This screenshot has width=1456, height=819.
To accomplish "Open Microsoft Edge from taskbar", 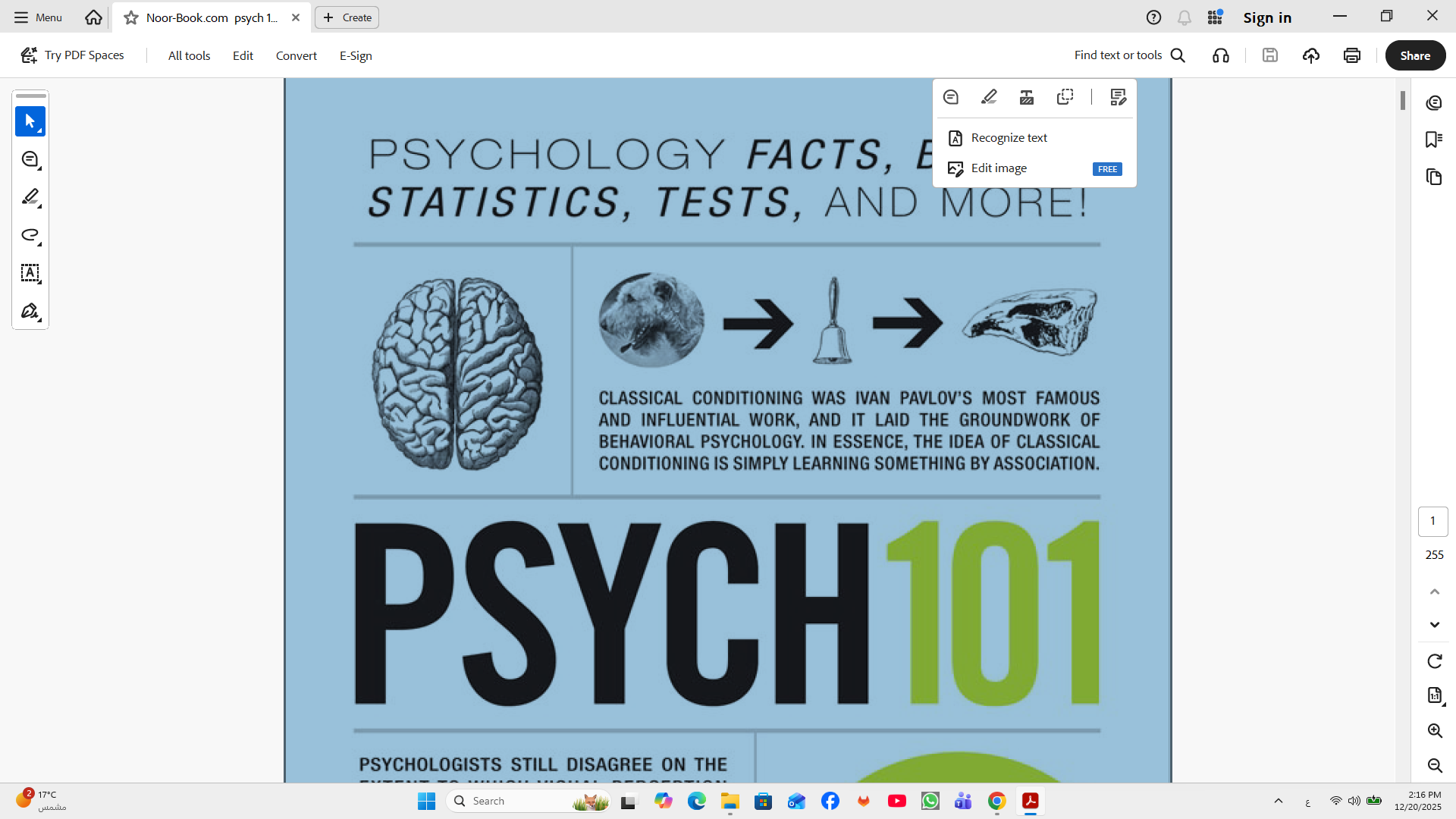I will coord(696,801).
